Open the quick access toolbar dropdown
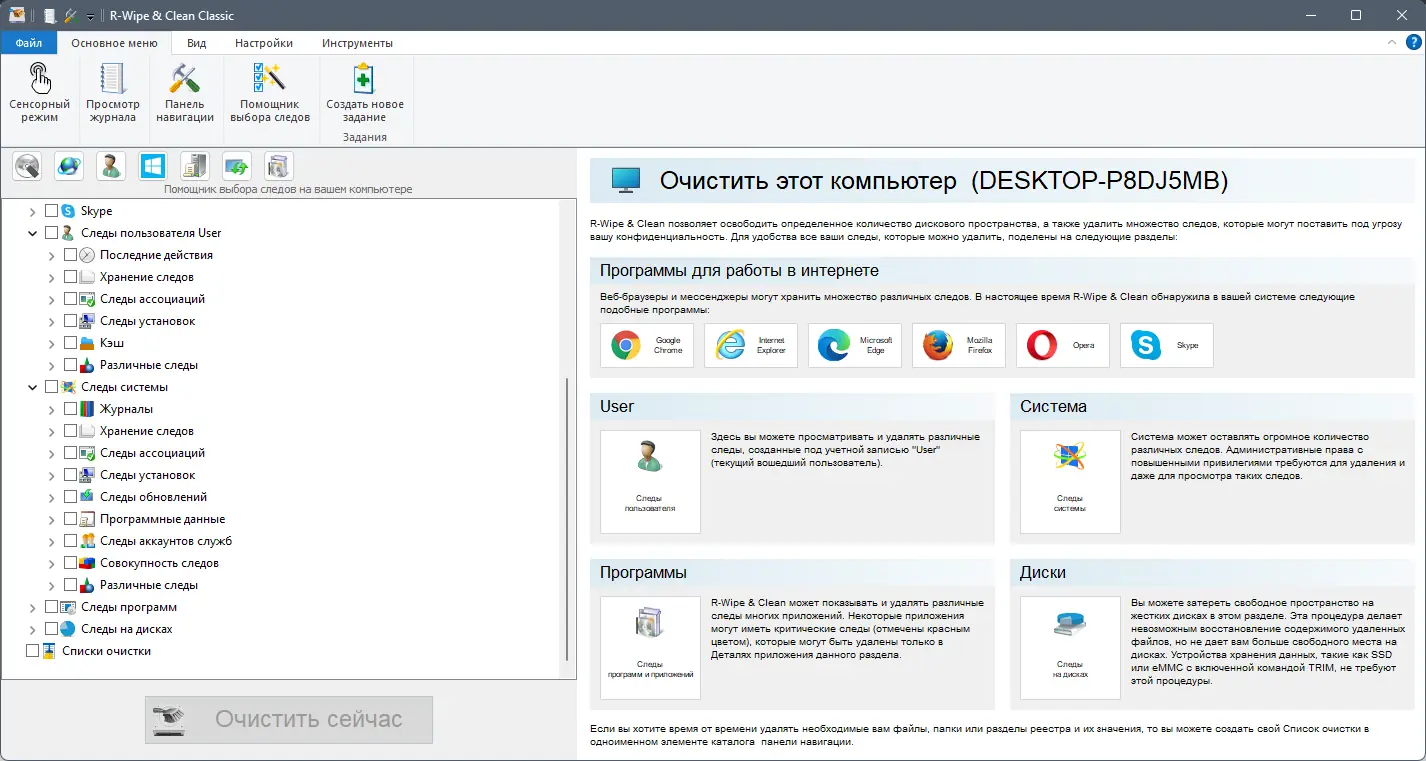Image resolution: width=1426 pixels, height=761 pixels. point(90,15)
